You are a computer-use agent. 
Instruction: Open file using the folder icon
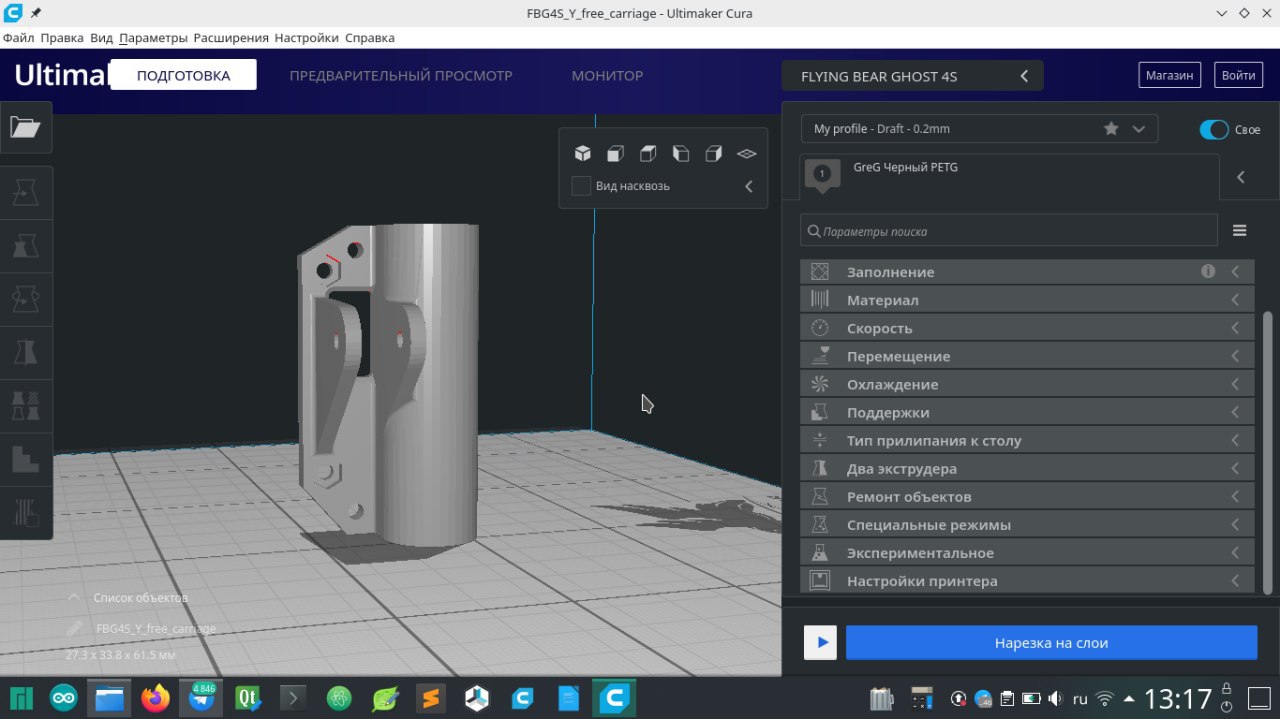point(25,127)
